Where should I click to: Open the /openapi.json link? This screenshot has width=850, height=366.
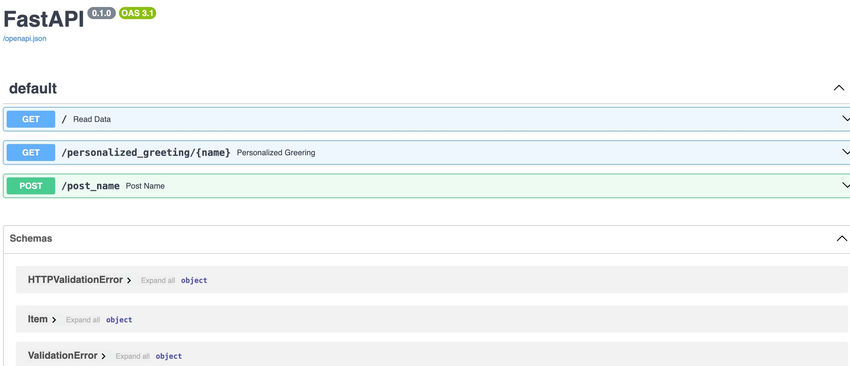point(24,39)
